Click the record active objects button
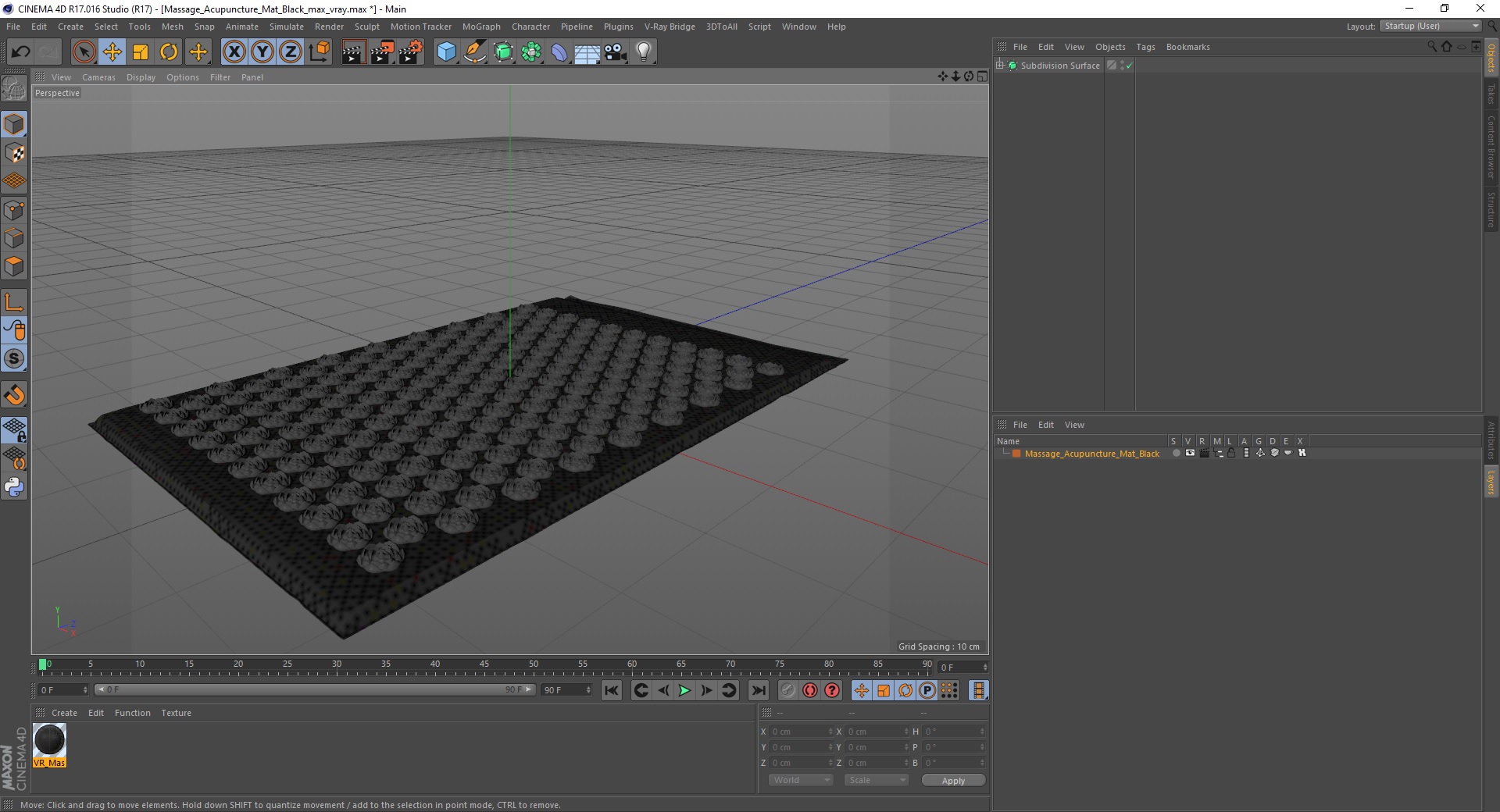Image resolution: width=1500 pixels, height=812 pixels. [x=787, y=690]
